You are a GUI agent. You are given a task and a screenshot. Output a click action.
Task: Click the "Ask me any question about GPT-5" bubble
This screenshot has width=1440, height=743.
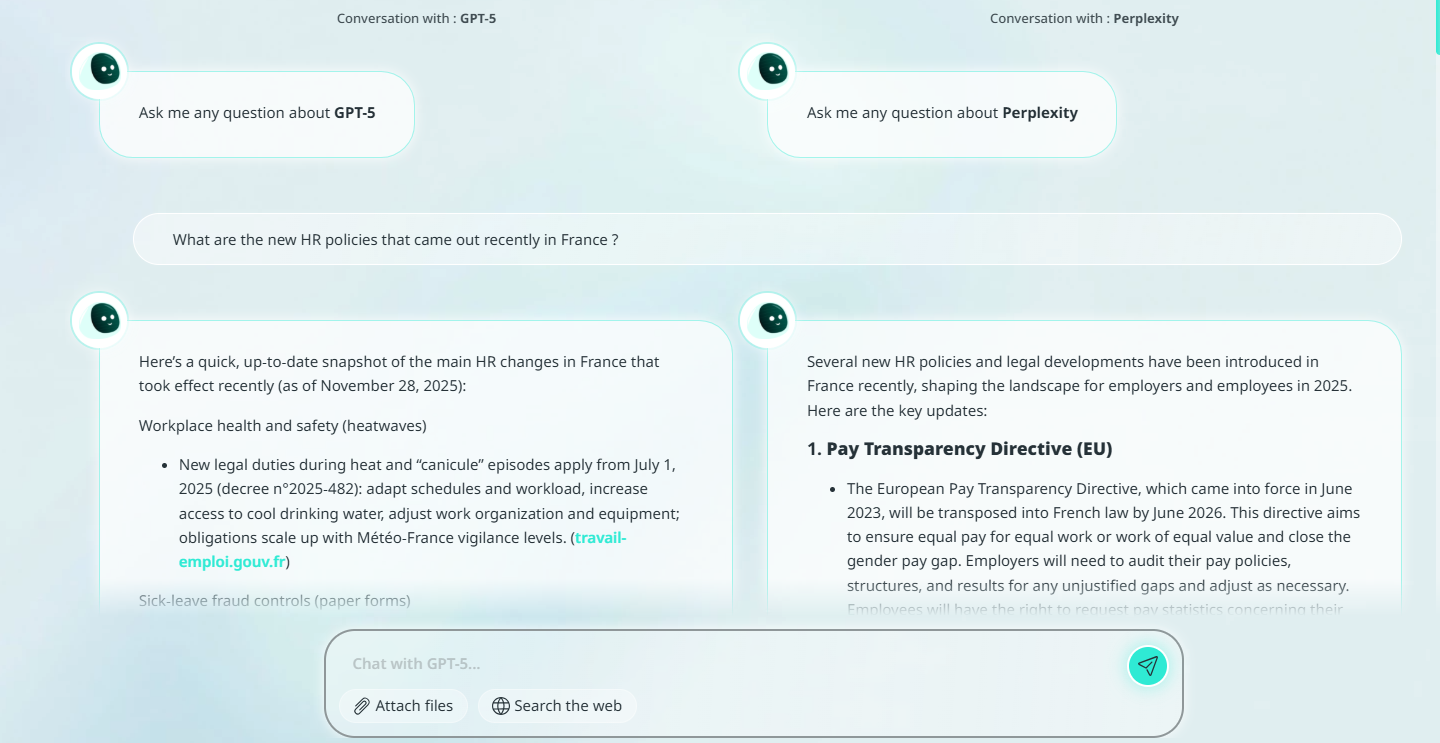(x=257, y=113)
